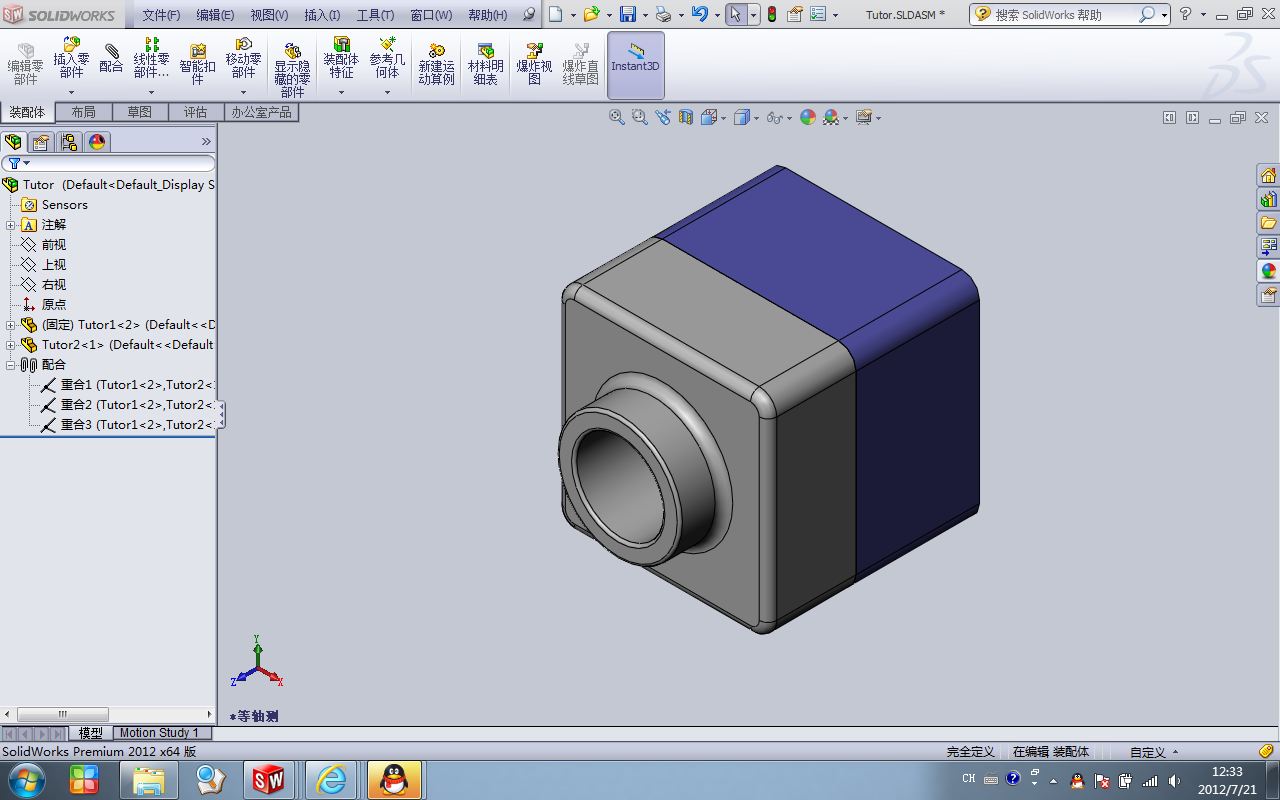Open the PropertyManager tab icon
The height and width of the screenshot is (800, 1280).
41,142
